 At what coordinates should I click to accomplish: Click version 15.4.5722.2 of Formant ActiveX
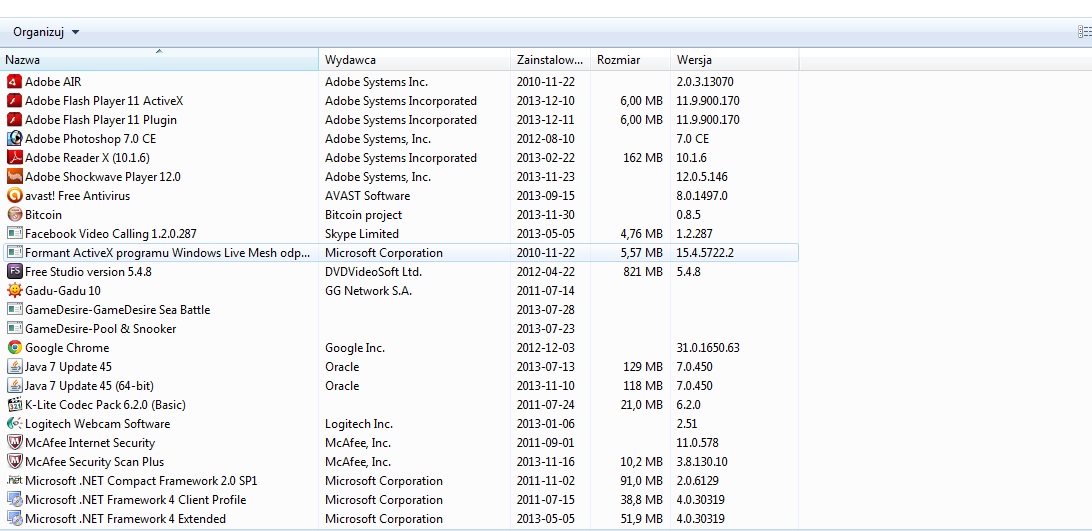click(705, 253)
